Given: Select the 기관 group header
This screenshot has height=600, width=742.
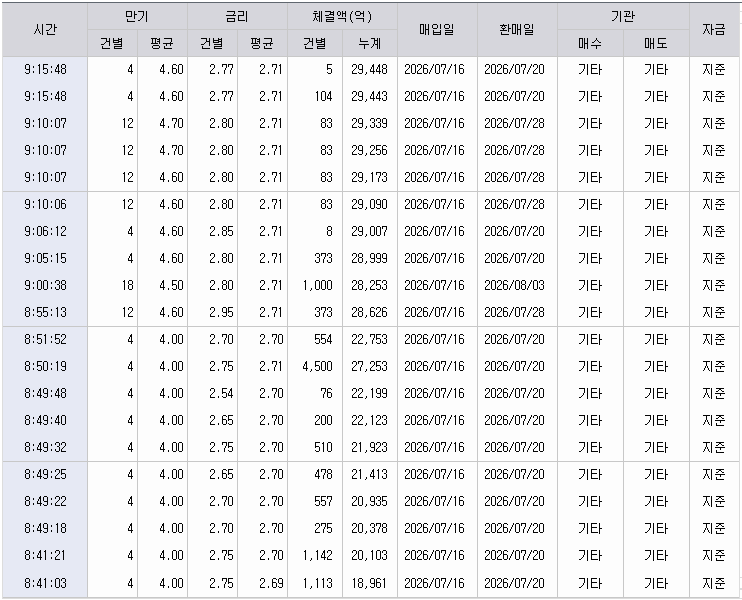Looking at the screenshot, I should click(x=623, y=17).
